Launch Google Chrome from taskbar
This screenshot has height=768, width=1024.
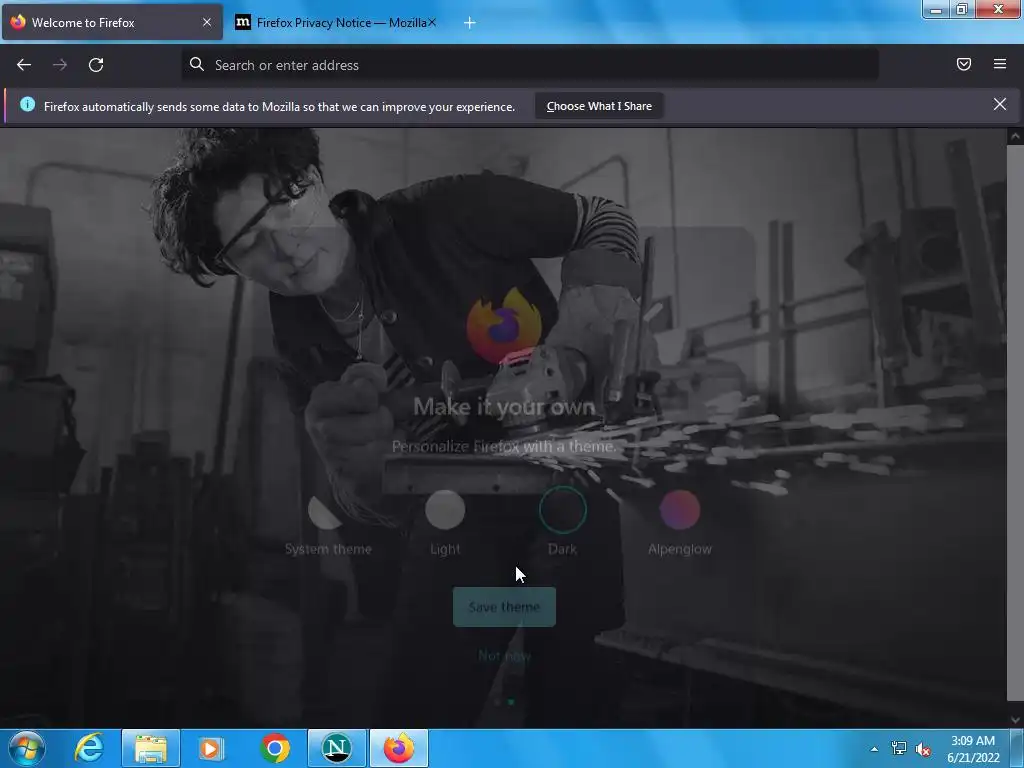click(x=275, y=748)
